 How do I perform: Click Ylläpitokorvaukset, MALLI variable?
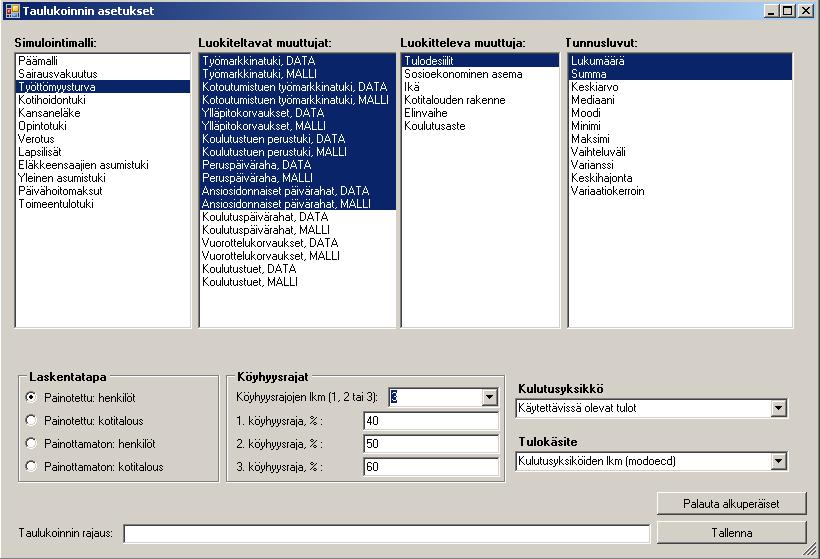pos(298,126)
